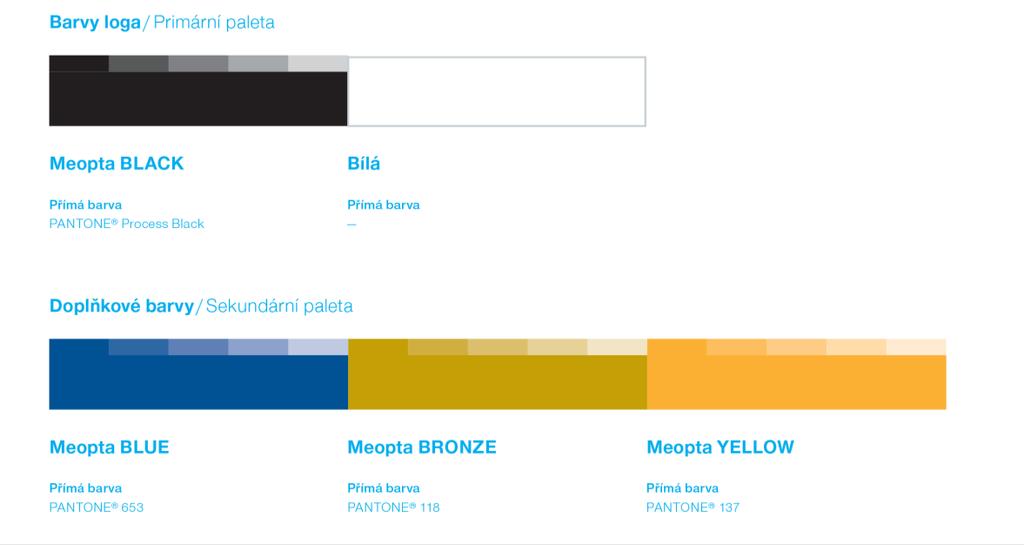Click the PANTONE Process Black text

click(x=127, y=224)
